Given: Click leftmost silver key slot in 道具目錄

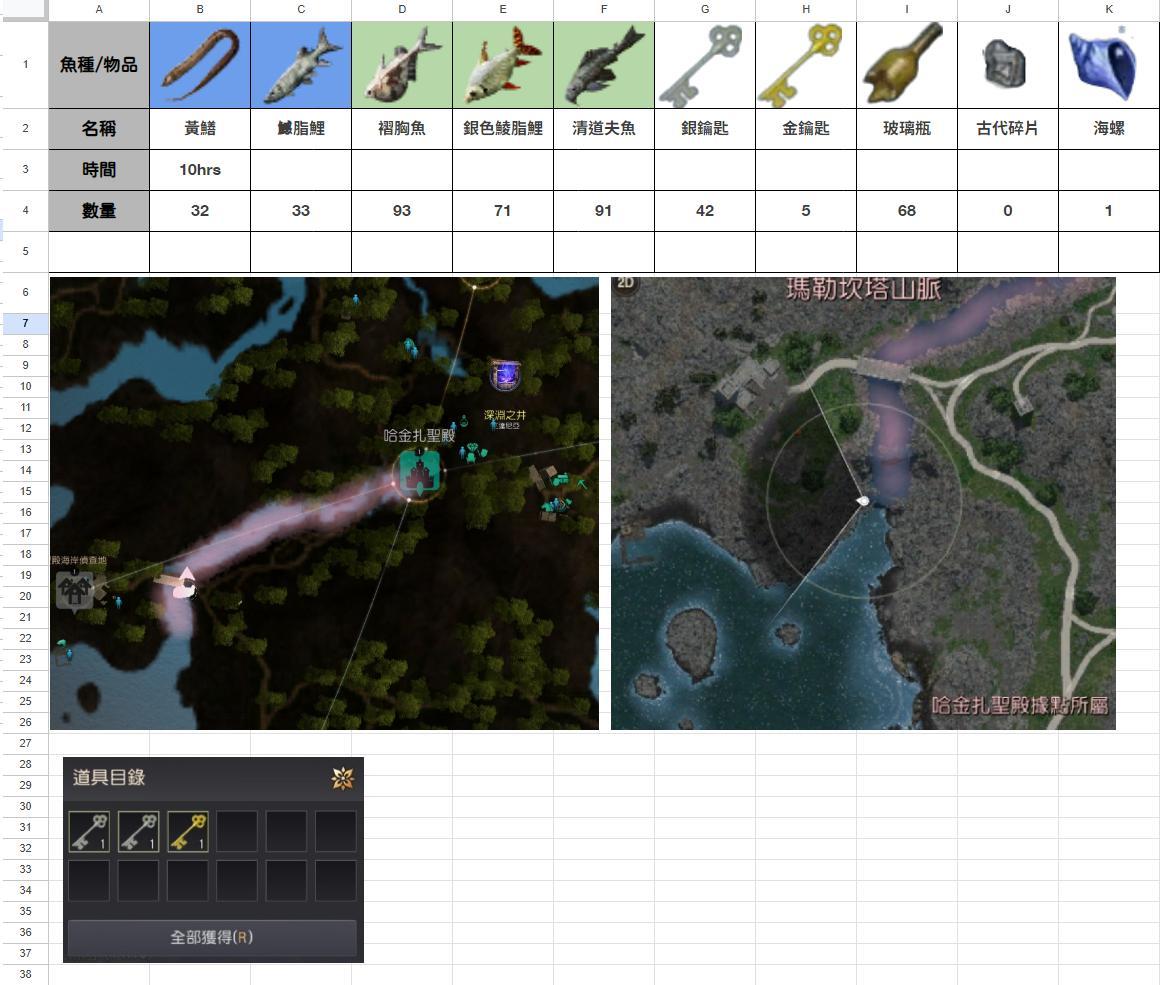Looking at the screenshot, I should click(89, 832).
